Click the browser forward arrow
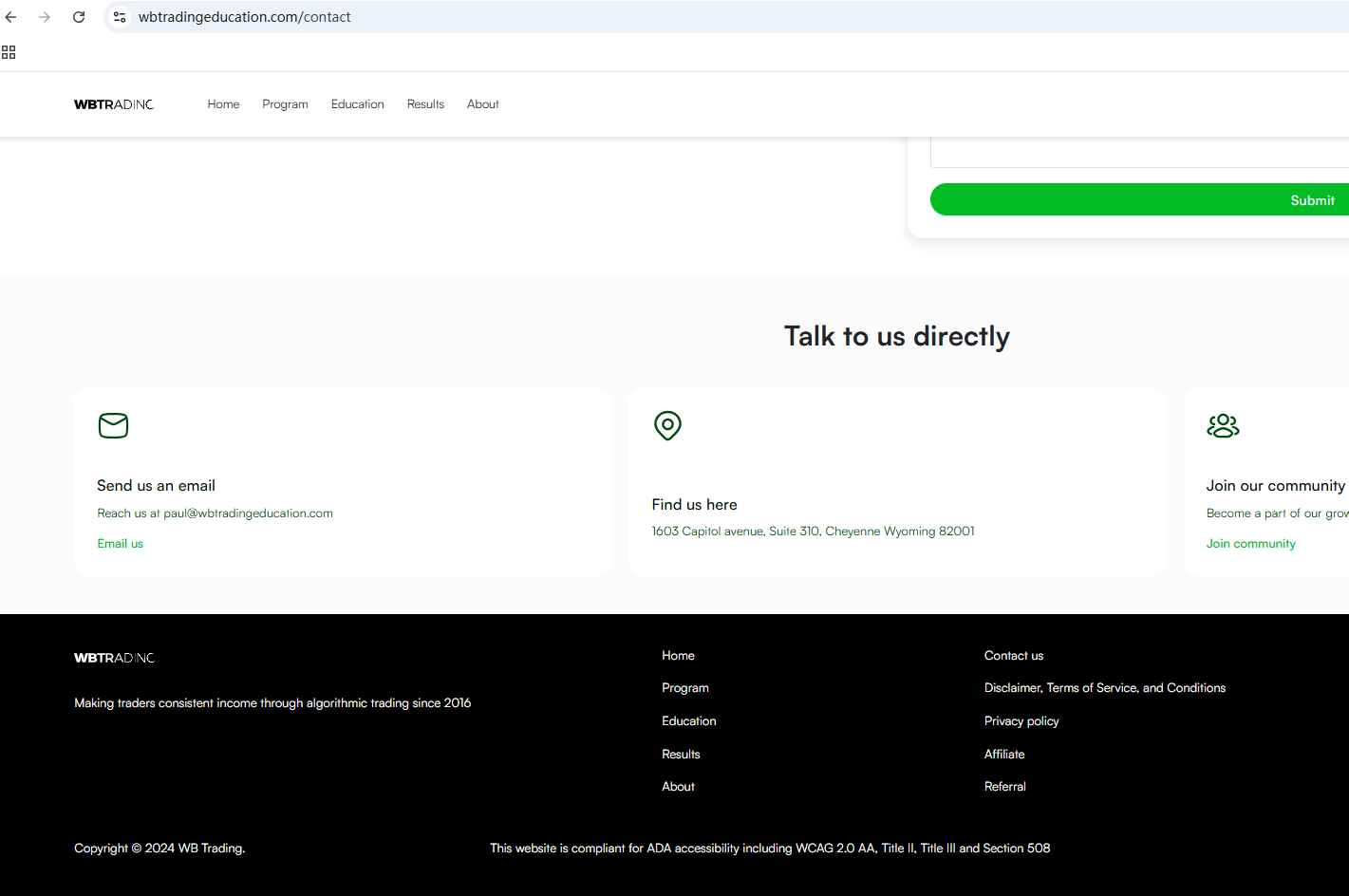Image resolution: width=1349 pixels, height=896 pixels. tap(45, 17)
